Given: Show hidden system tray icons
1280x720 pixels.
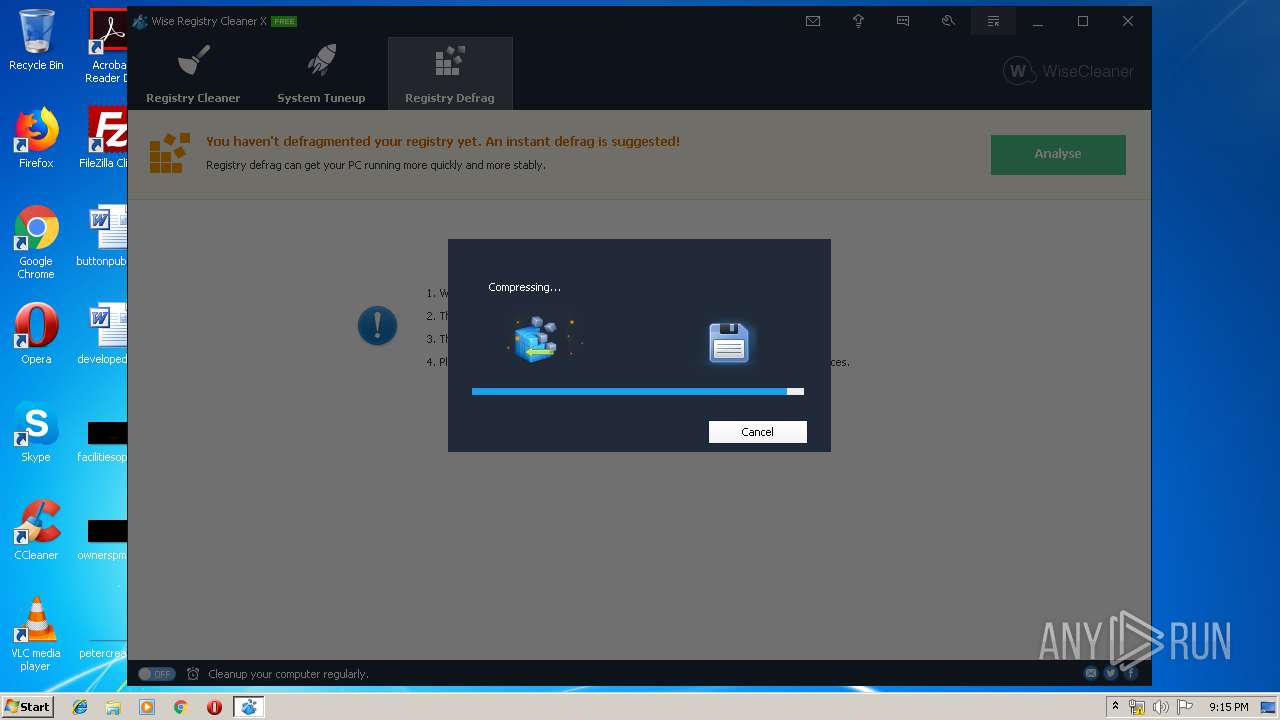Looking at the screenshot, I should (x=1115, y=707).
